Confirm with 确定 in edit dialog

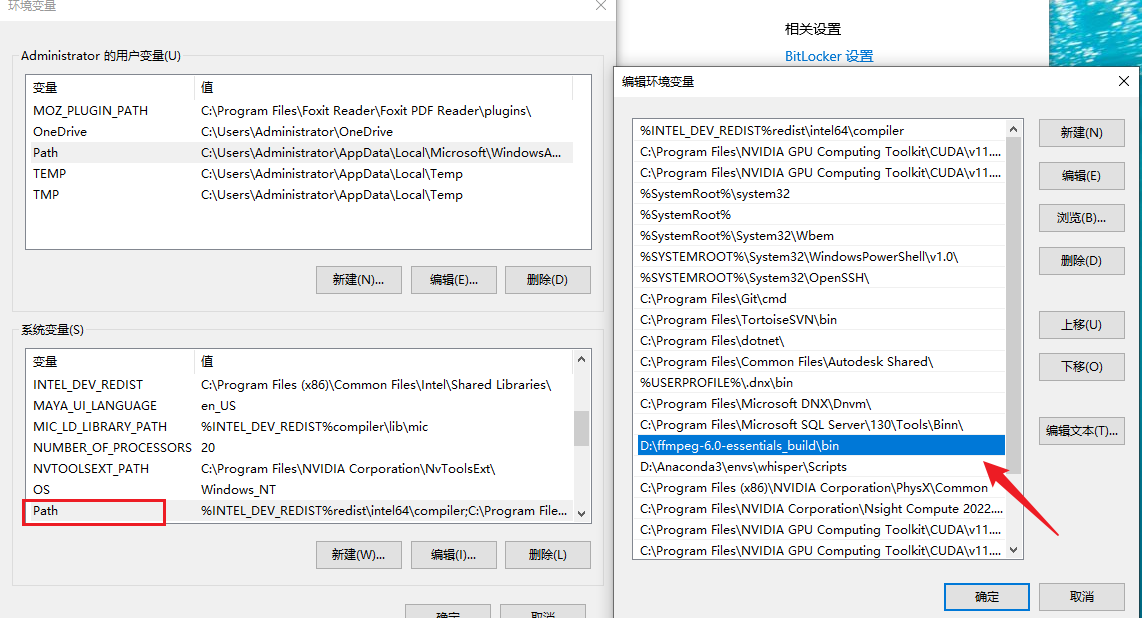click(986, 597)
